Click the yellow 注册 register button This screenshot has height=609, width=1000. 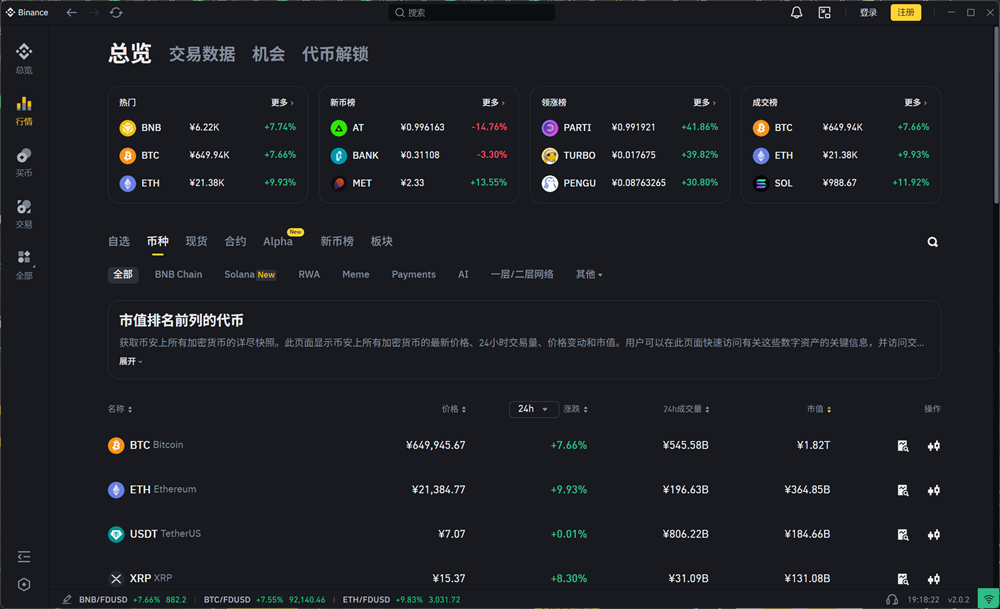[x=905, y=12]
